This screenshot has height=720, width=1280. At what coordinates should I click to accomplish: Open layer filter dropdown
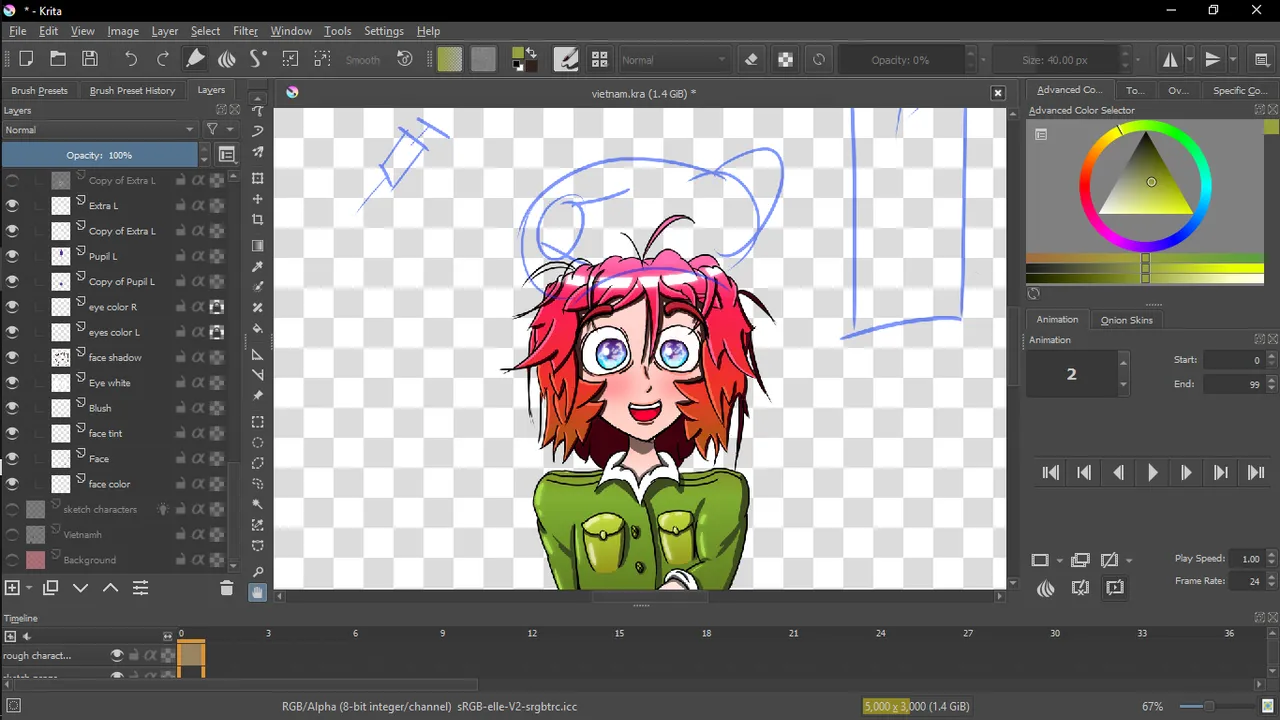[219, 130]
